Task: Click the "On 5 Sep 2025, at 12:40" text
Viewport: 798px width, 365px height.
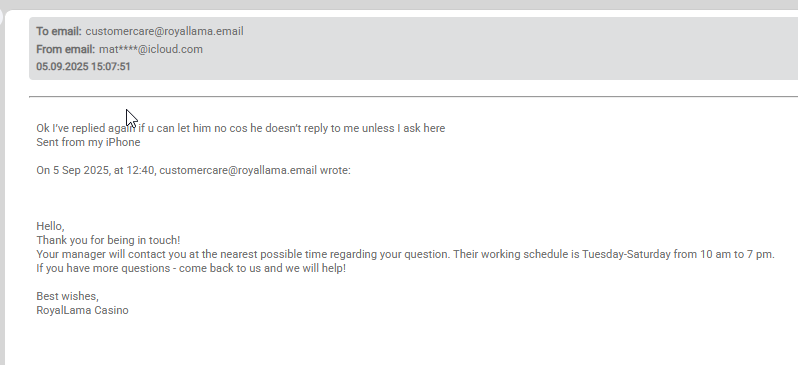Action: 95,171
